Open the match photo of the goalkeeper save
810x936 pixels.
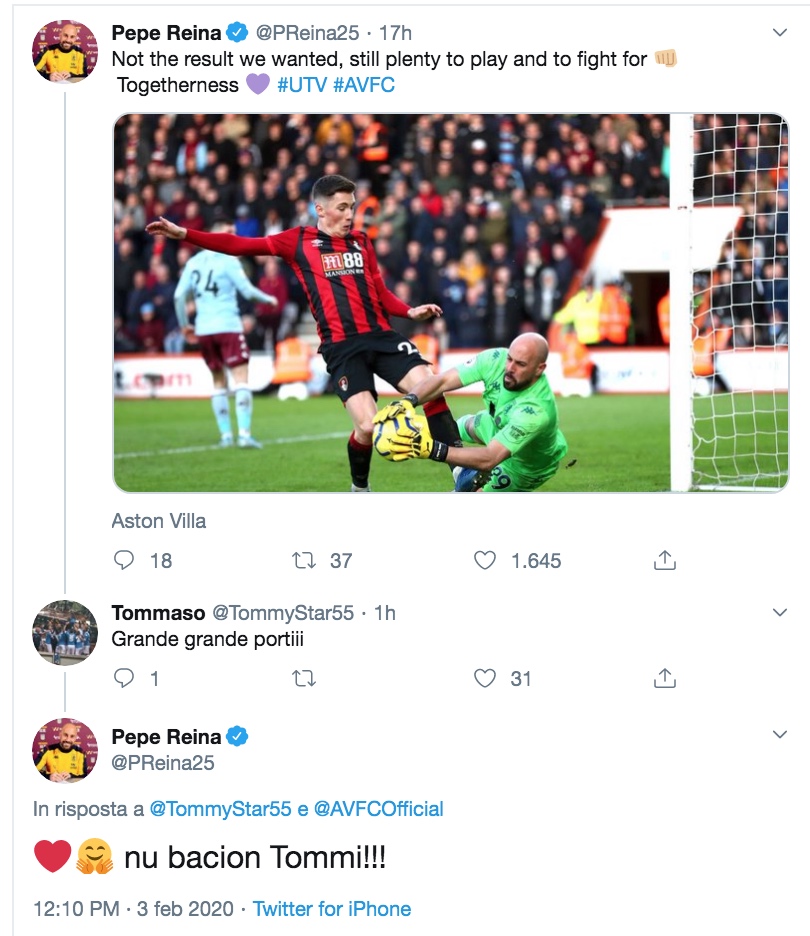[450, 302]
